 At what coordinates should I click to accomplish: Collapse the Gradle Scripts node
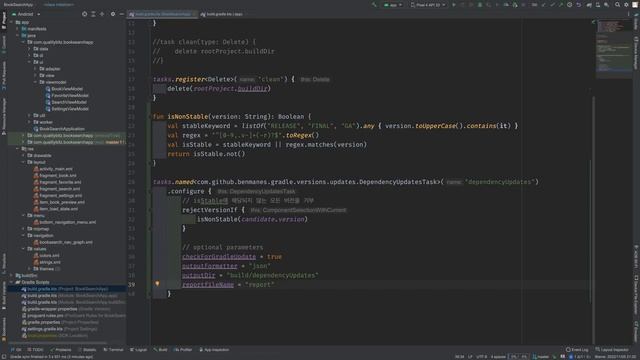click(x=11, y=282)
